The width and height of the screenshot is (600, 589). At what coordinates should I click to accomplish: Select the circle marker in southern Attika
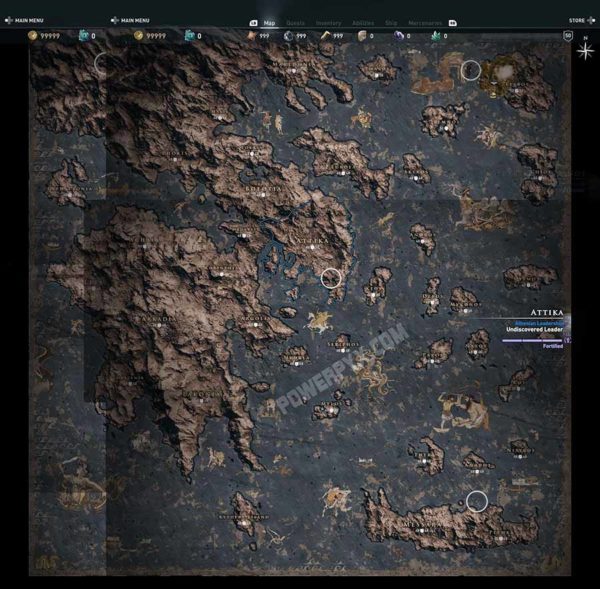[331, 279]
